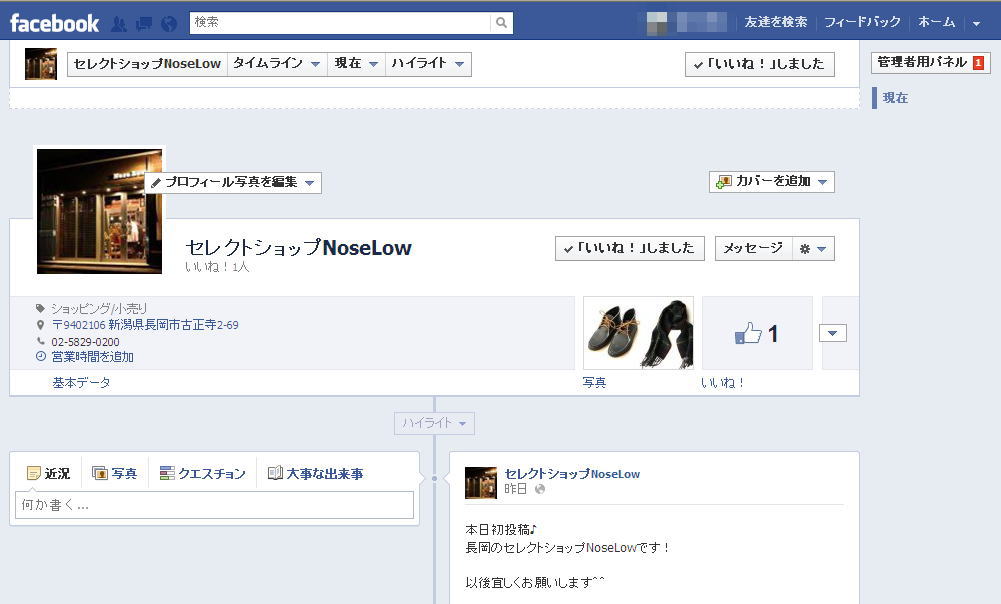Focus the 検索 search field
1001x604 pixels.
click(340, 23)
